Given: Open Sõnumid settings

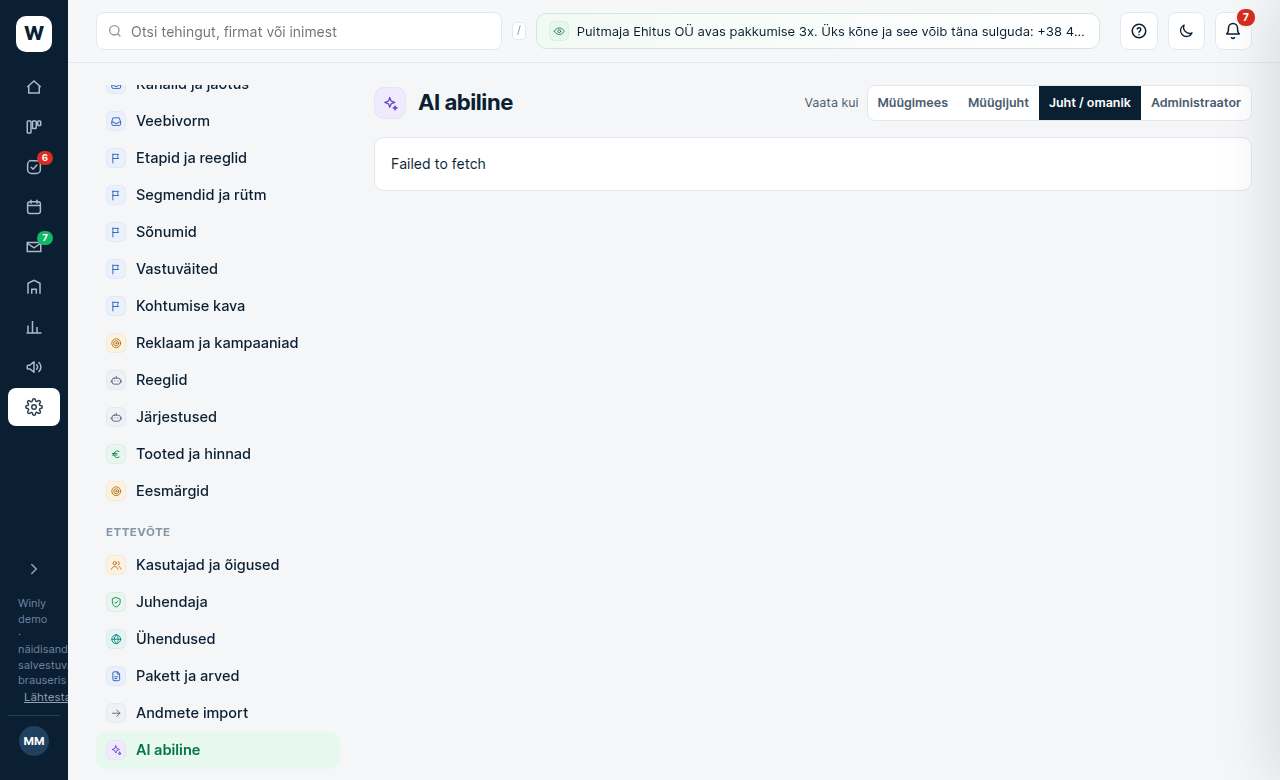Looking at the screenshot, I should [x=218, y=232].
